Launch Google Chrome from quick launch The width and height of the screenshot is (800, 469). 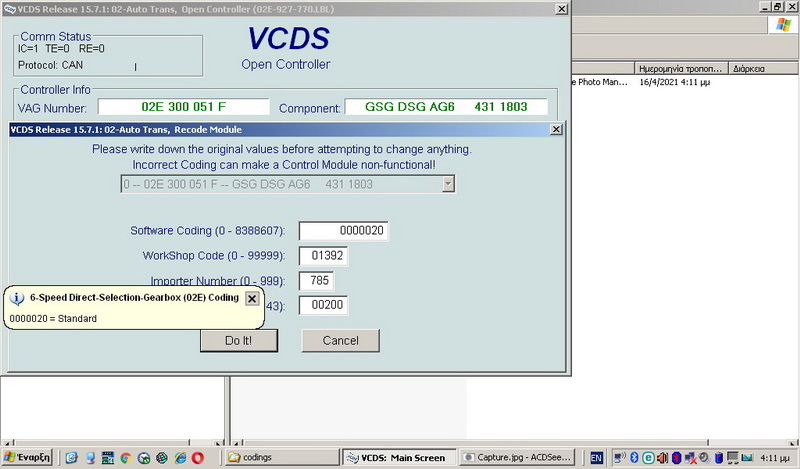[126, 458]
